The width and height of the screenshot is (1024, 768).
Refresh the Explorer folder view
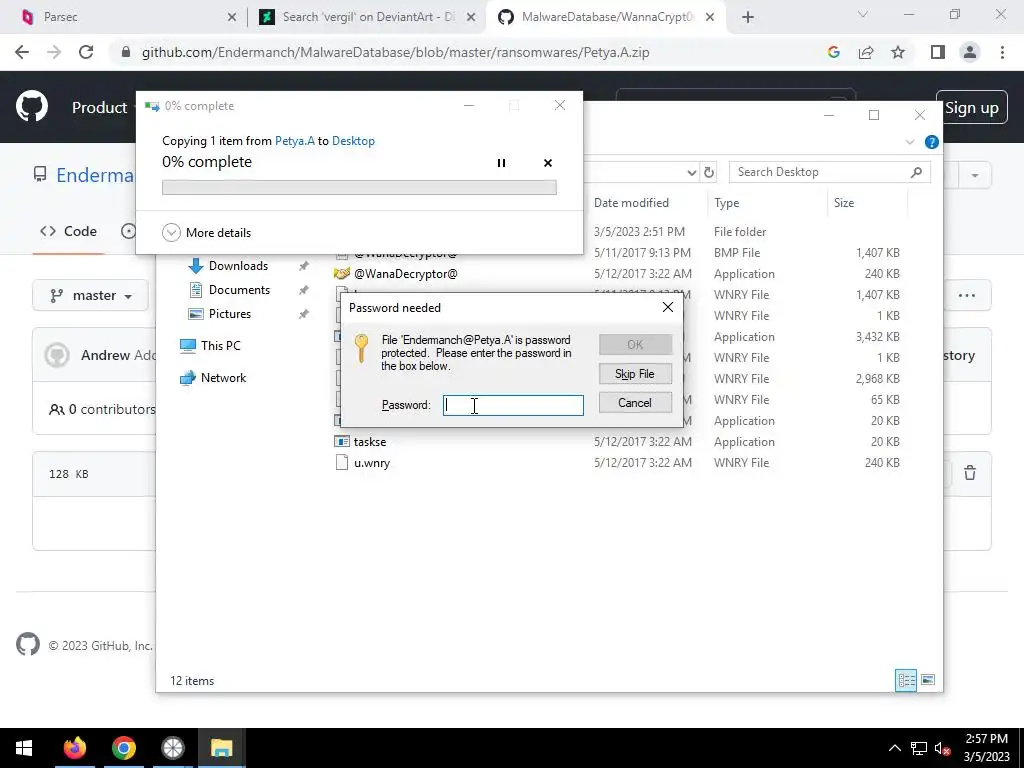(709, 172)
